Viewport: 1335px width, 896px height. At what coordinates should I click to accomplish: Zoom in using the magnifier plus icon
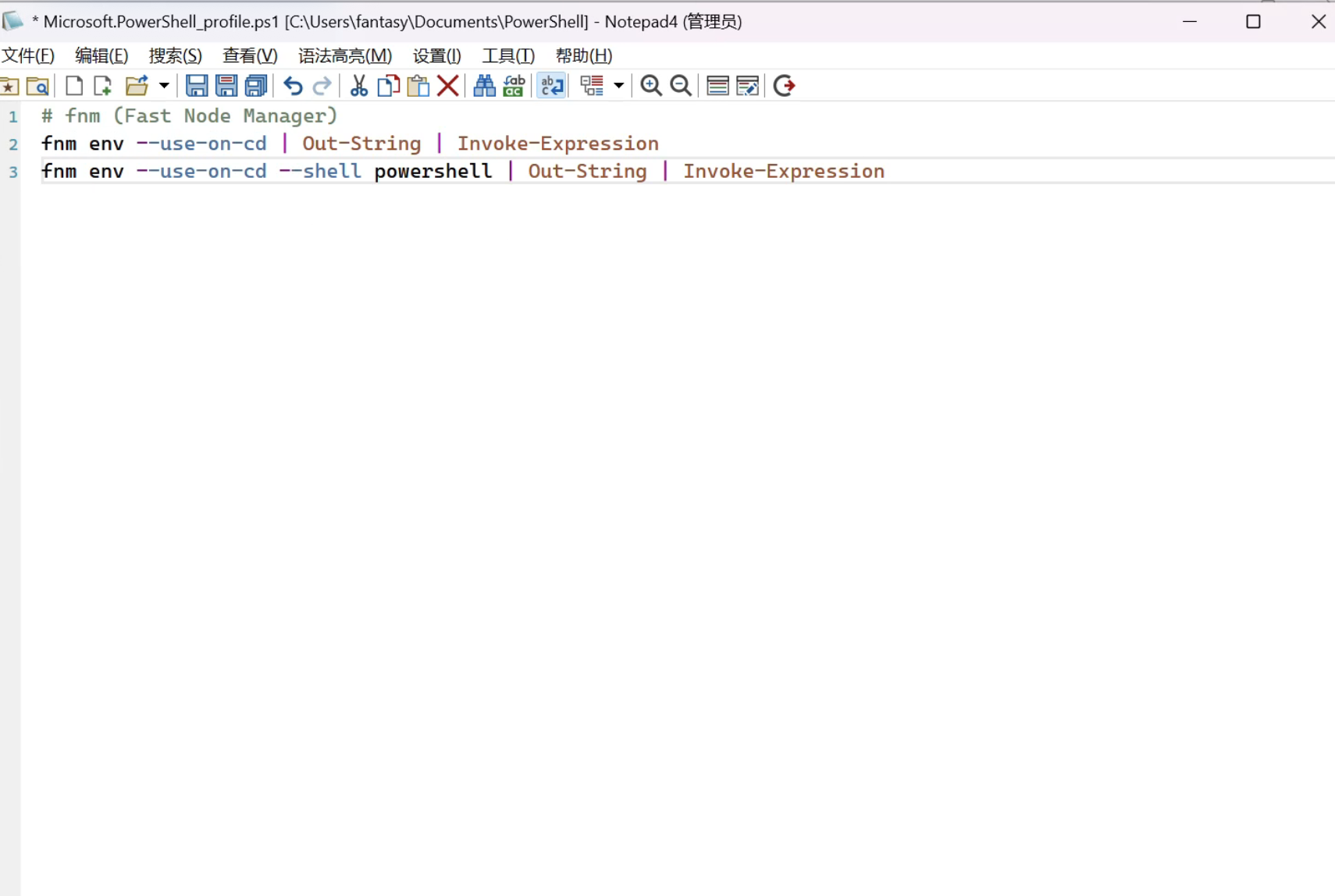pyautogui.click(x=650, y=86)
